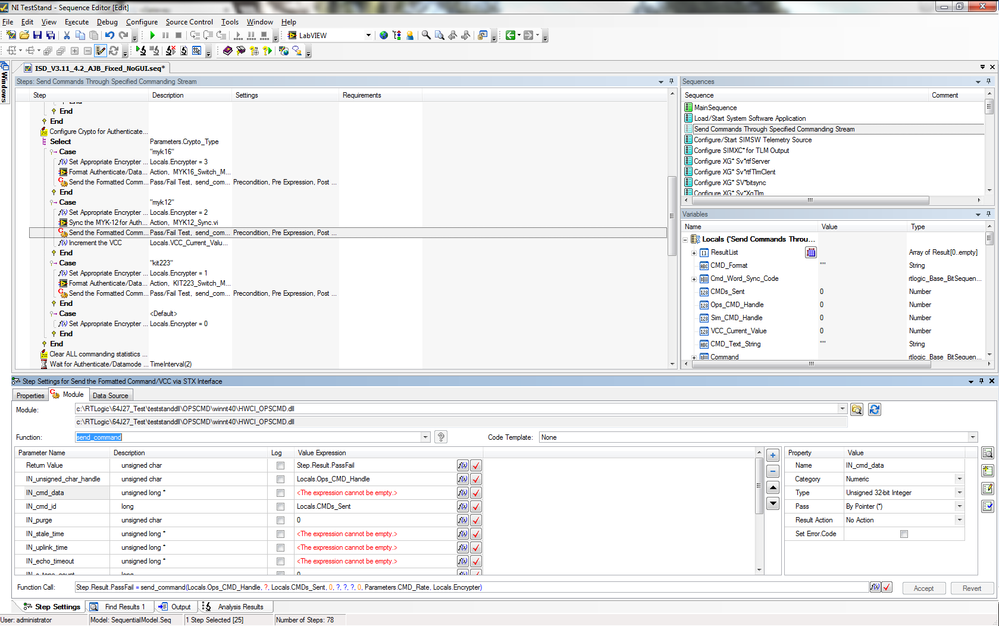This screenshot has width=999, height=626.
Task: Open the Execute menu
Action: tap(76, 22)
